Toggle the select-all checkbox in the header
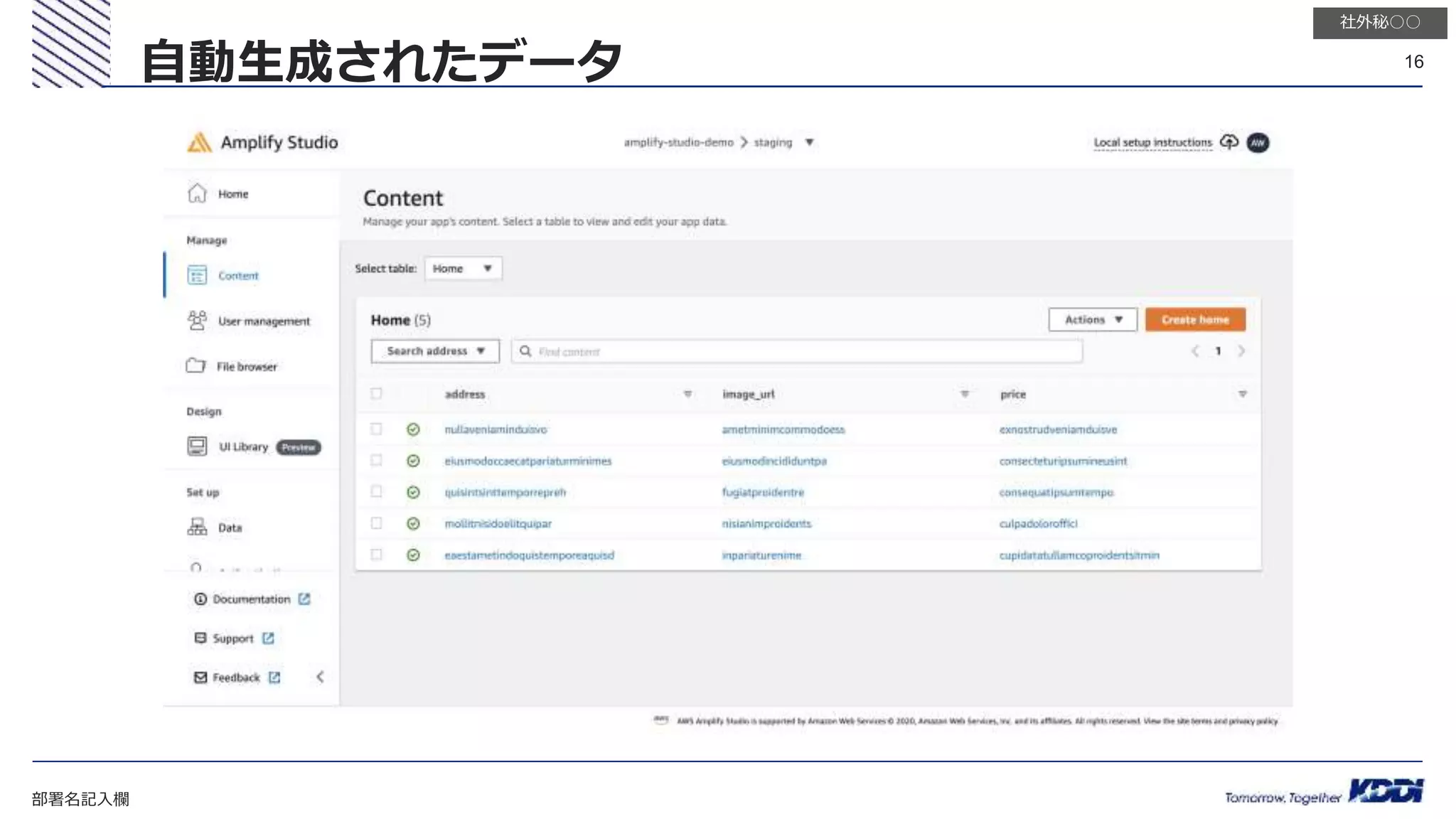 pyautogui.click(x=376, y=394)
